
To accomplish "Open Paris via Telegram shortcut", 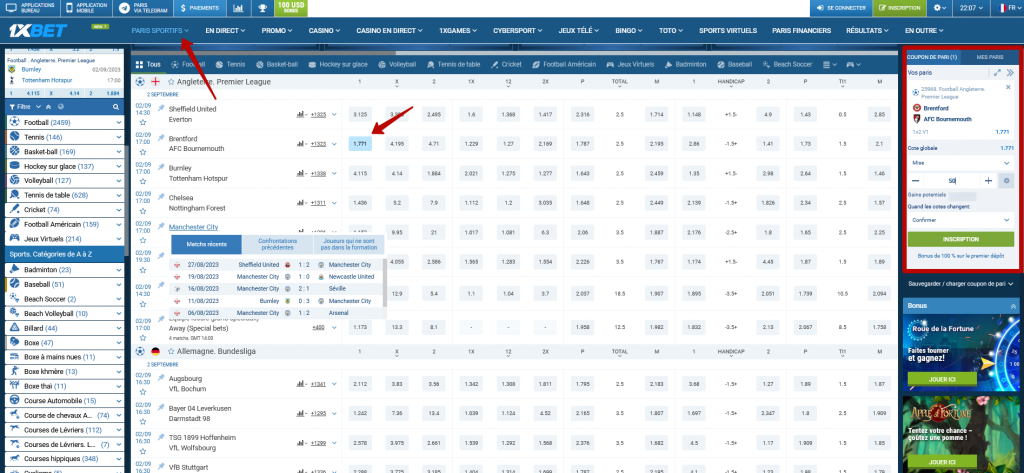I will click(142, 8).
